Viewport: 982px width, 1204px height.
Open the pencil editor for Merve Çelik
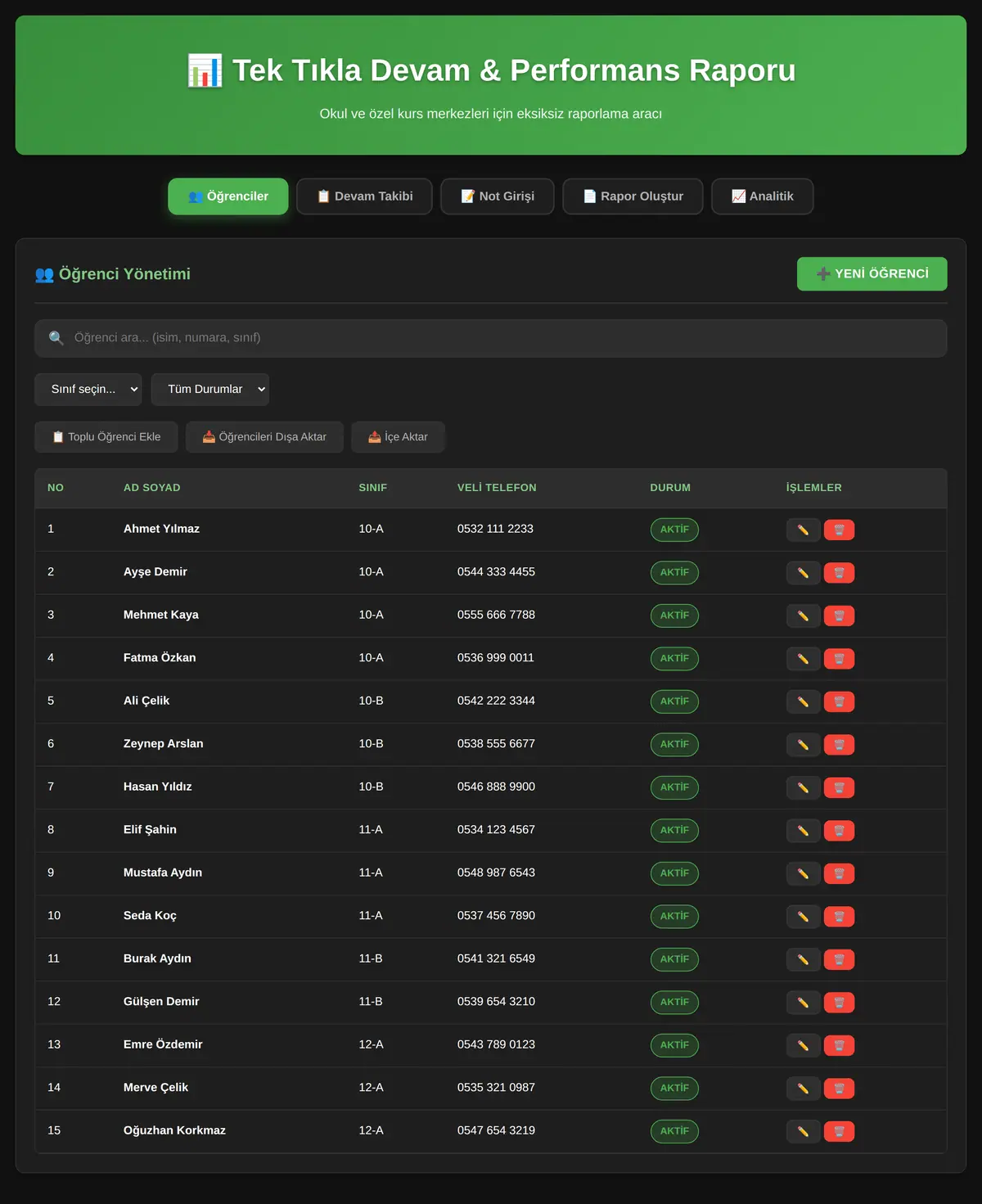point(803,1089)
